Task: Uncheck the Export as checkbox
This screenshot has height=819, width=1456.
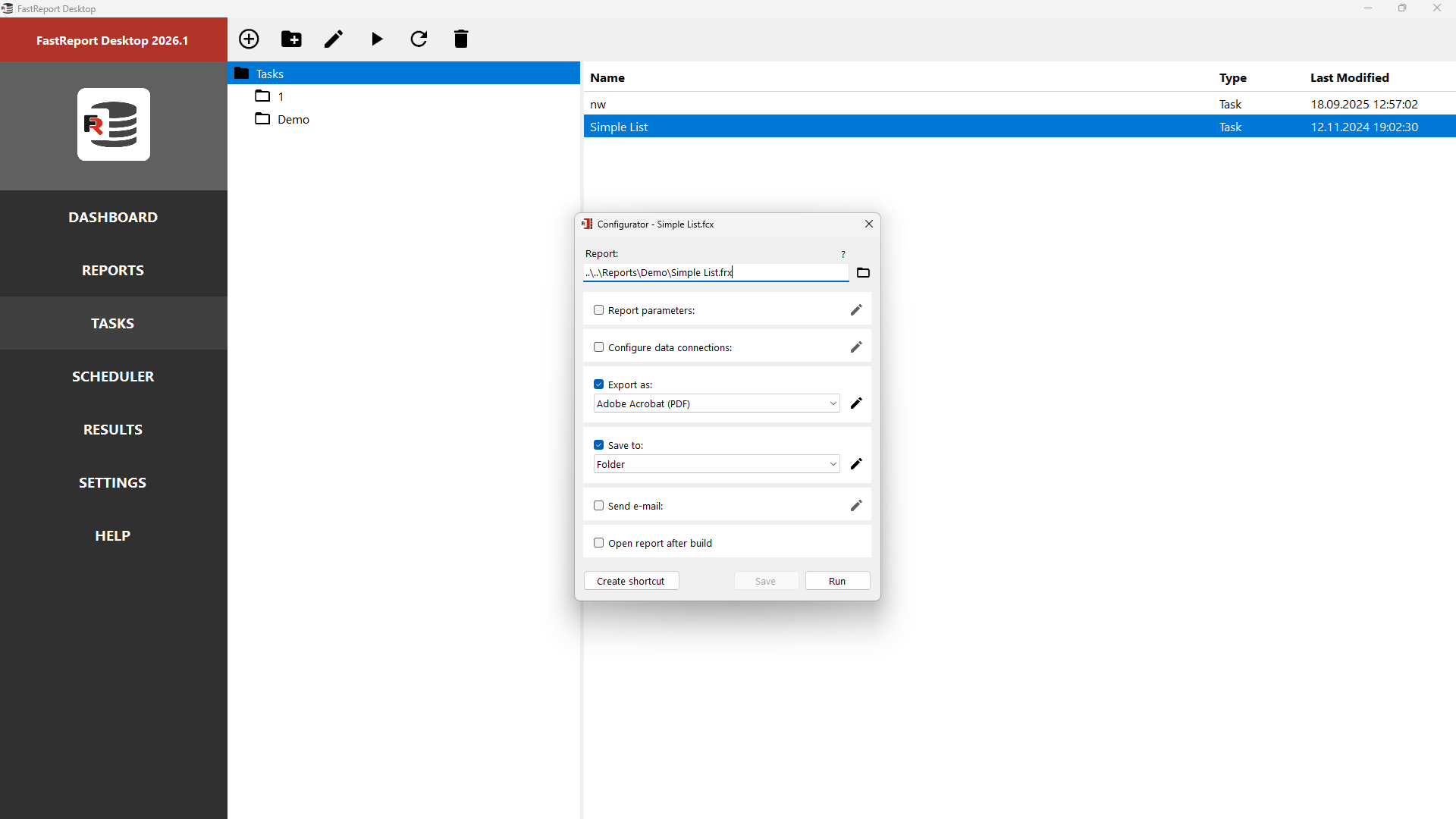Action: [x=599, y=384]
